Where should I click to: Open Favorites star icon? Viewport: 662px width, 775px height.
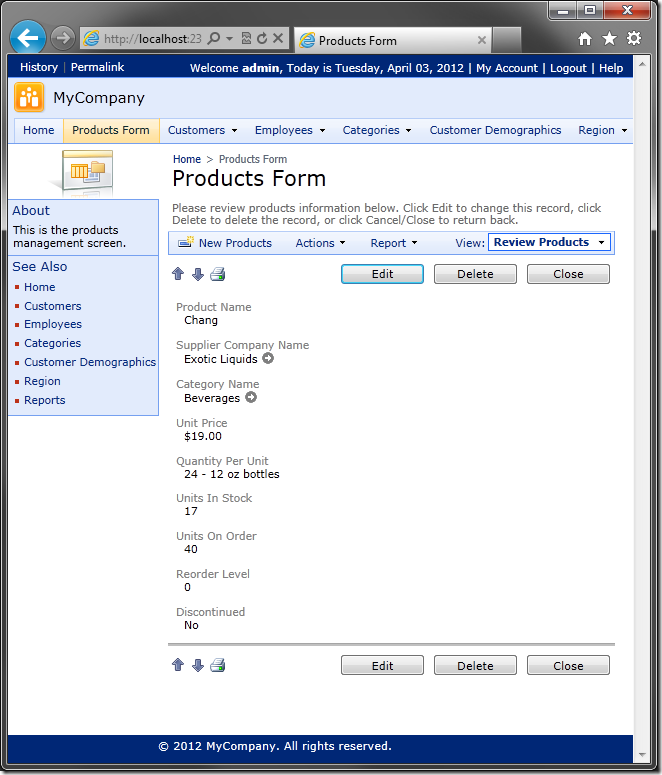(x=609, y=39)
